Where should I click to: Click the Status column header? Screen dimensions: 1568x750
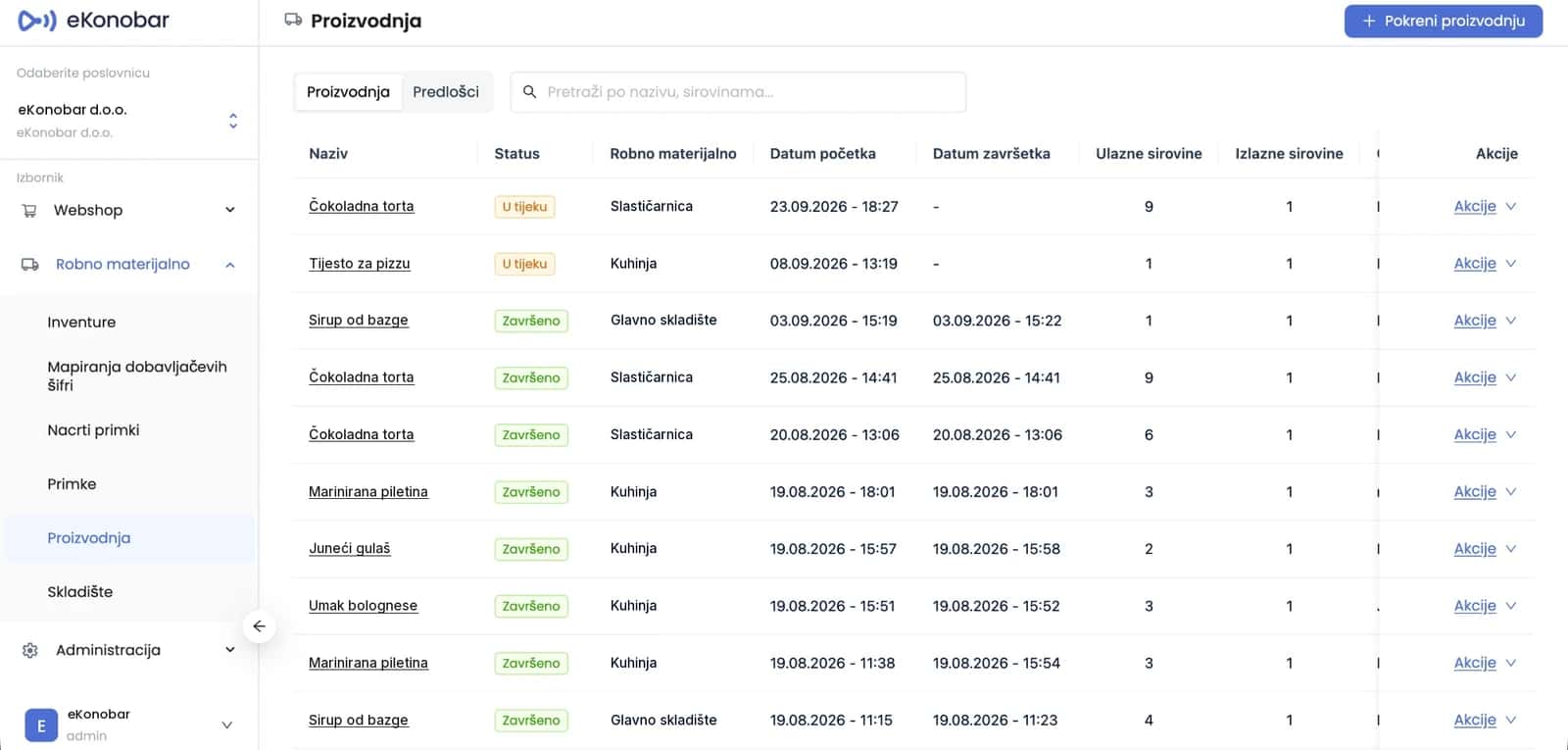coord(517,154)
